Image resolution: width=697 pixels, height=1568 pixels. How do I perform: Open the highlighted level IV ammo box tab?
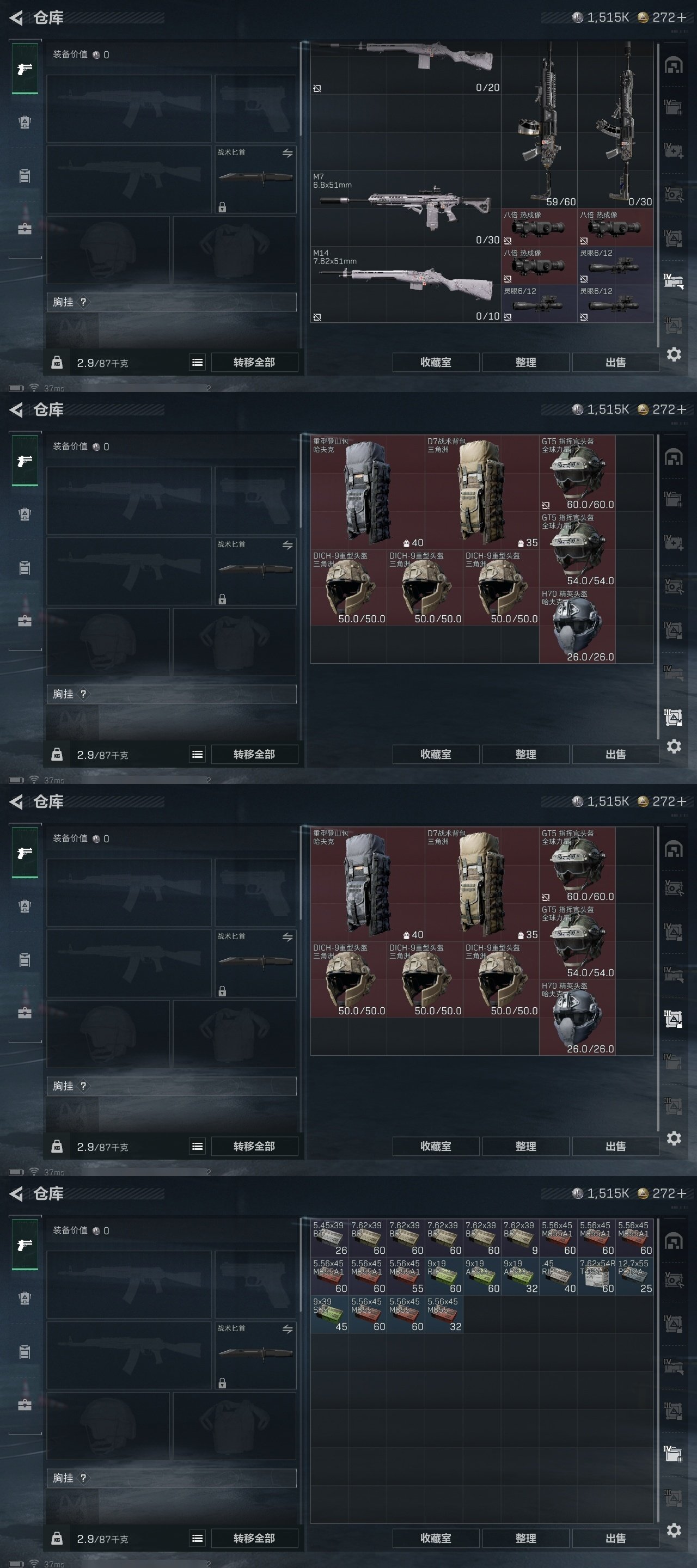(x=672, y=1454)
